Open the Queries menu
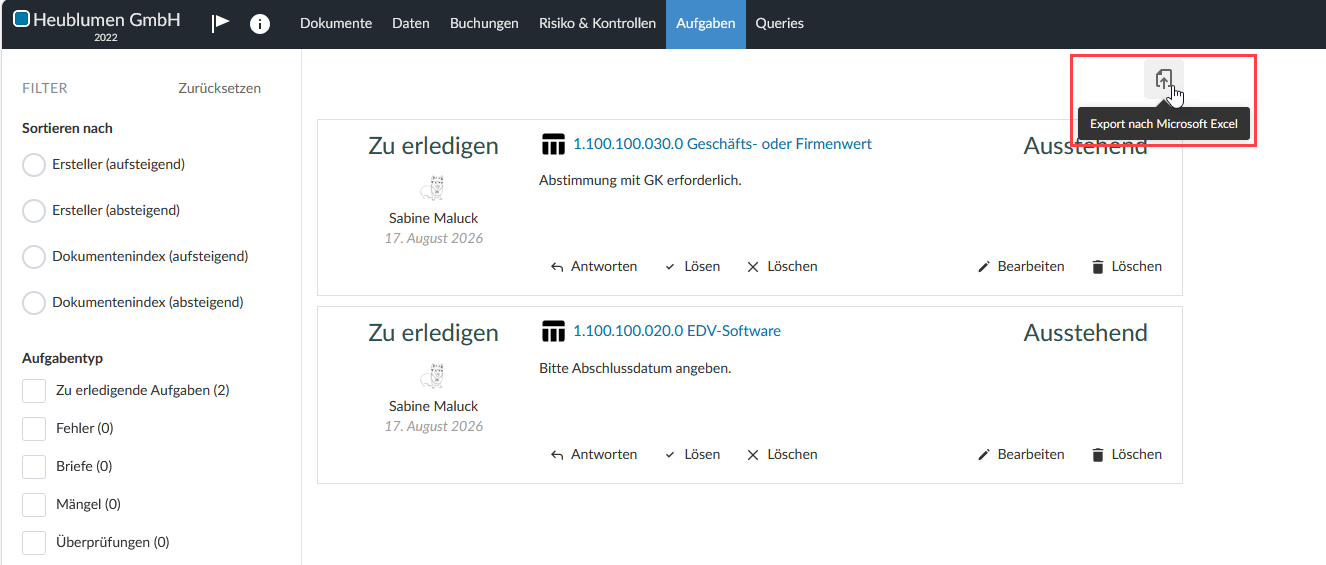Screen dimensions: 1326x565 [779, 23]
